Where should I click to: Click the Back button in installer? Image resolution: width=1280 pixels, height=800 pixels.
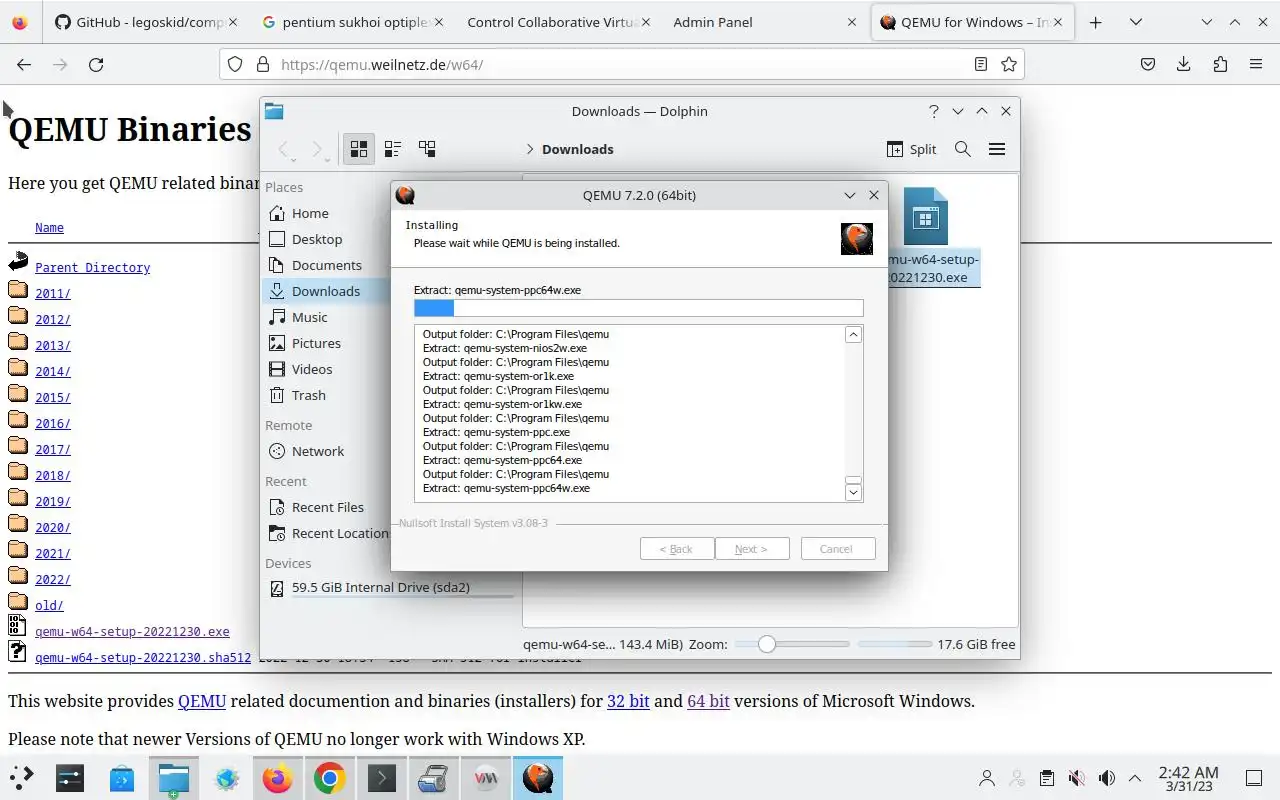point(676,549)
